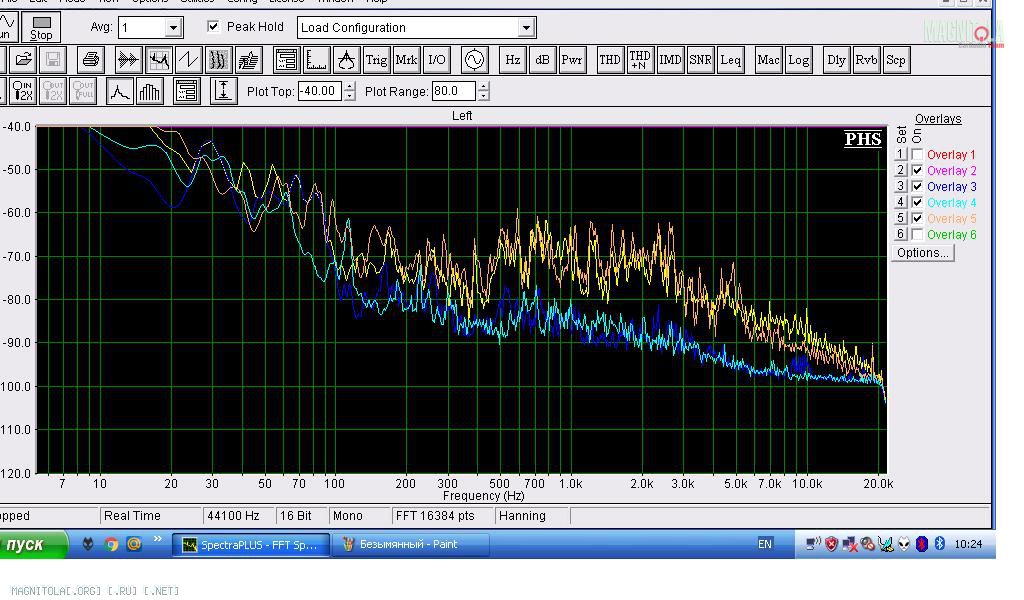Select the spectrum view icon
This screenshot has height=600, width=1024.
coord(159,60)
